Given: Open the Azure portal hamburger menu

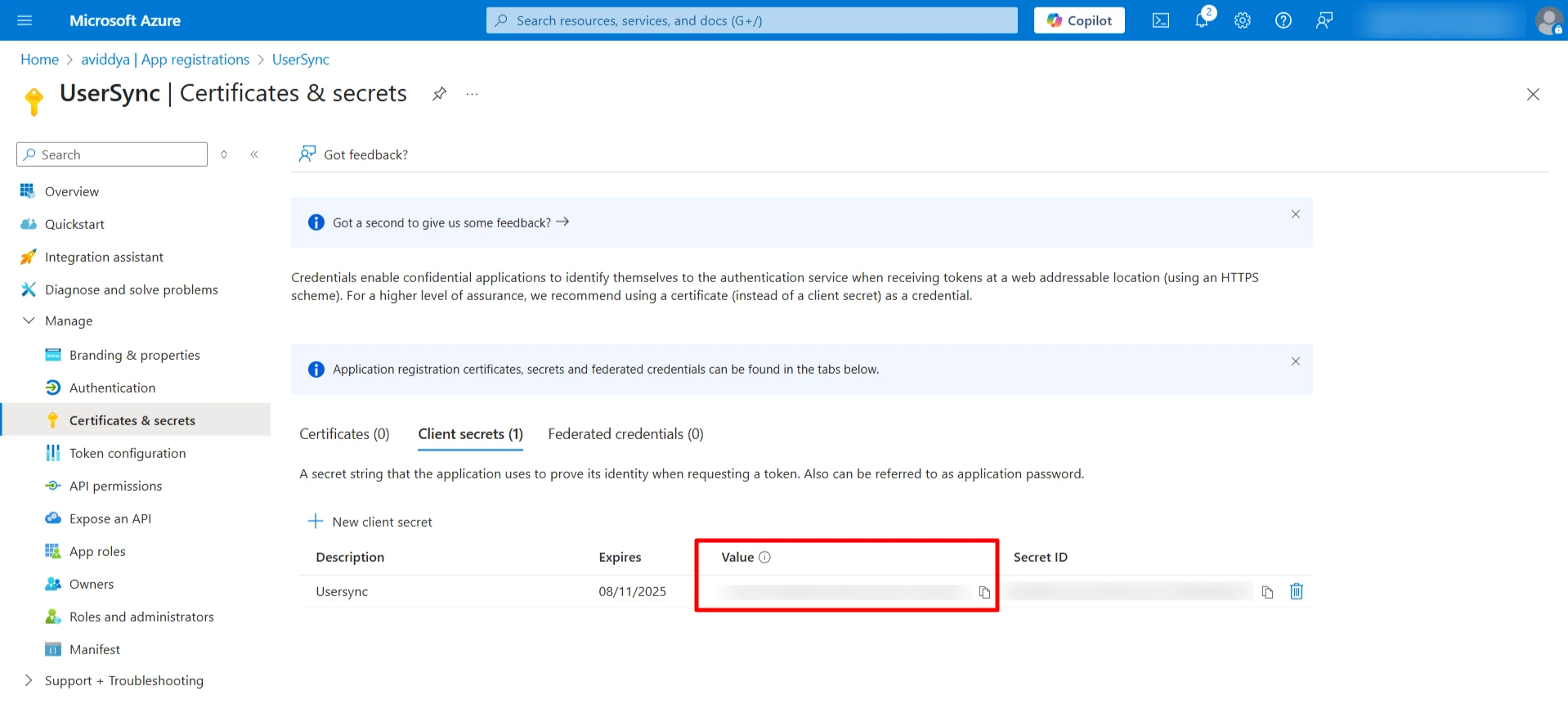Looking at the screenshot, I should [25, 20].
